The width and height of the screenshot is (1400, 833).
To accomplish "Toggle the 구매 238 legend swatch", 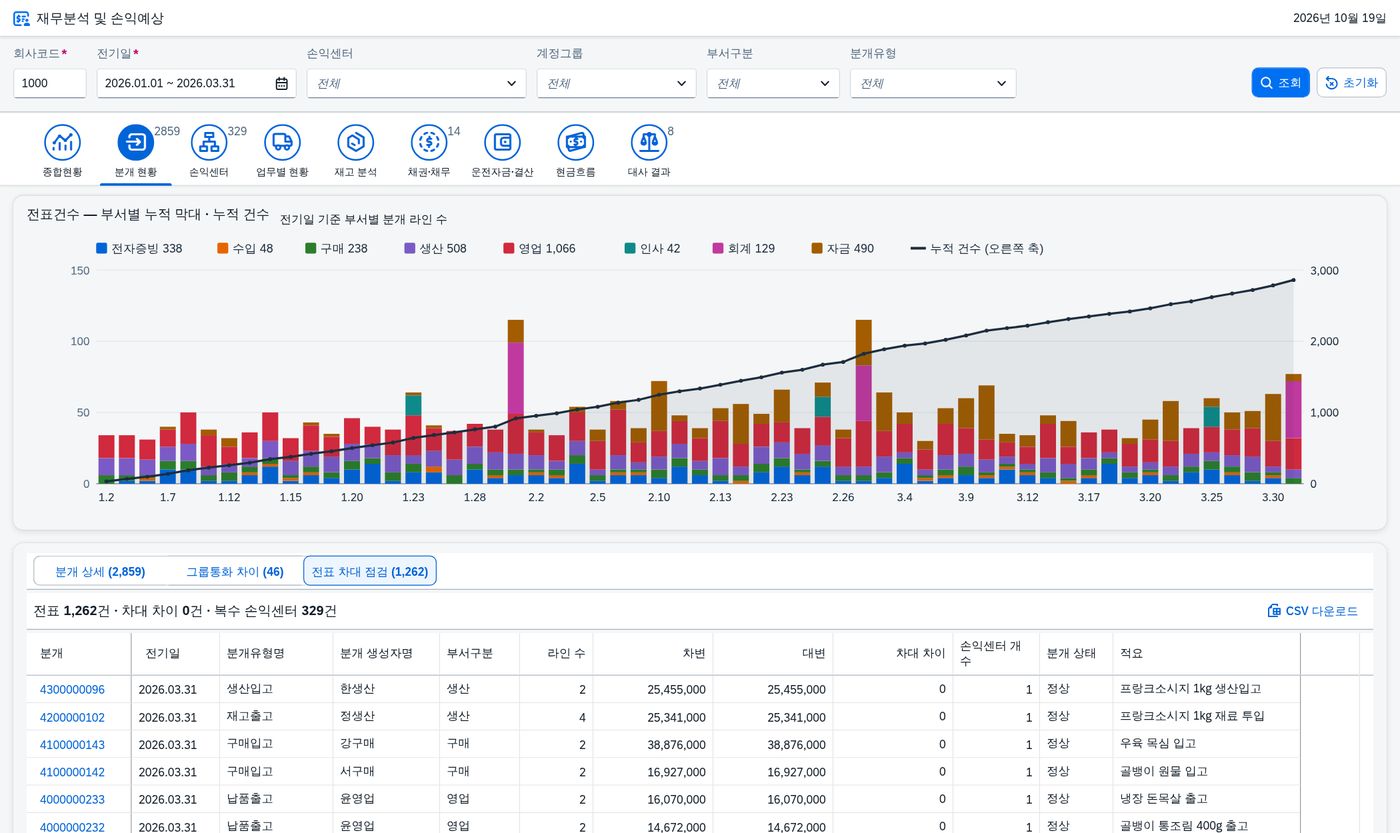I will click(x=310, y=248).
